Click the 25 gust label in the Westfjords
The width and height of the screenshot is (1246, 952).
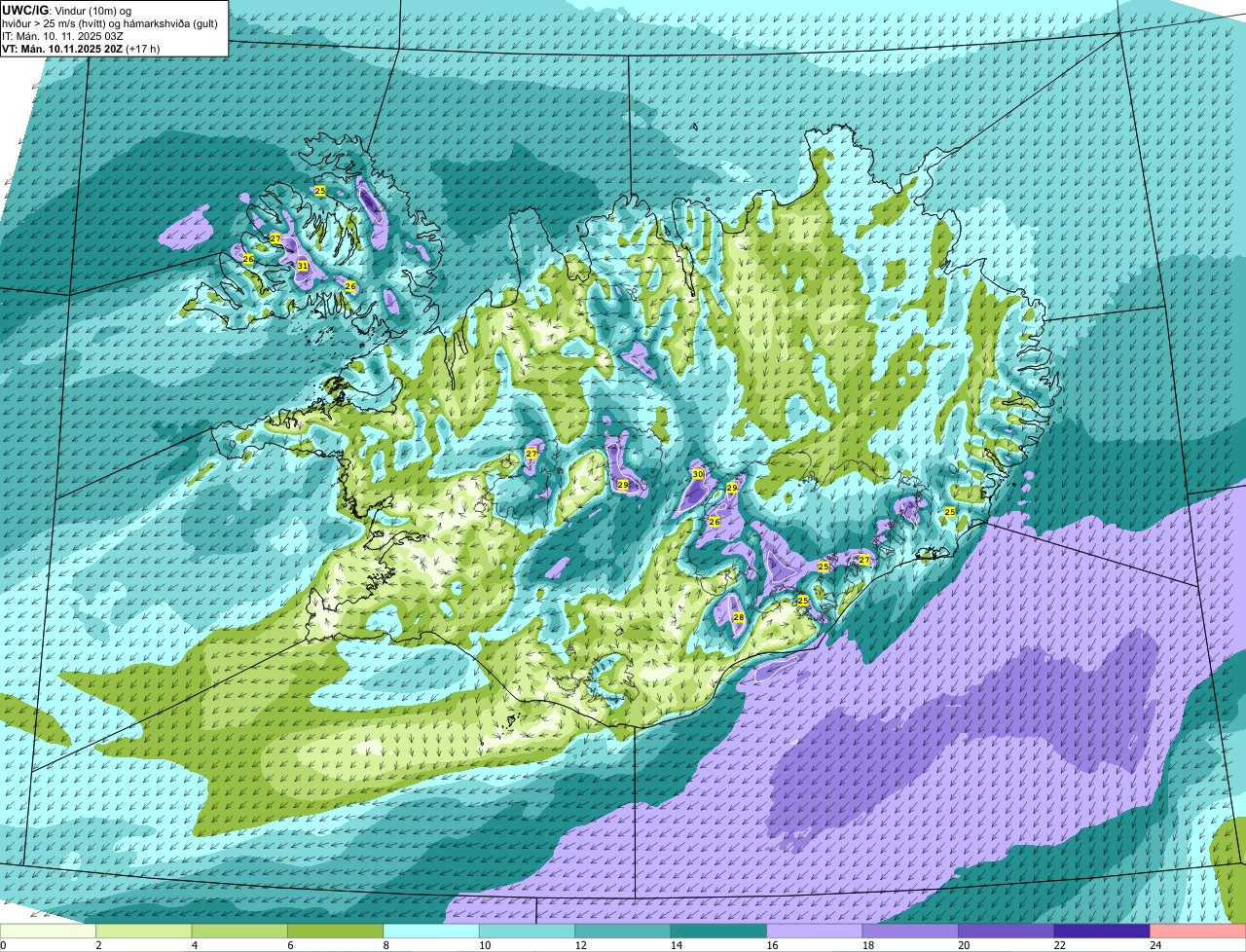(x=319, y=191)
